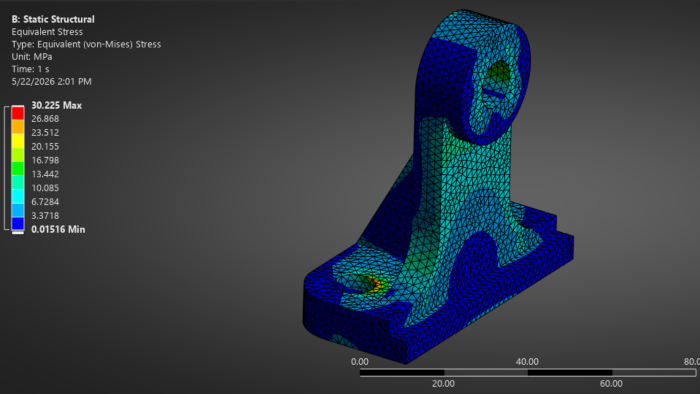This screenshot has width=700, height=394.
Task: Select the '26.868' legend value
Action: click(45, 119)
